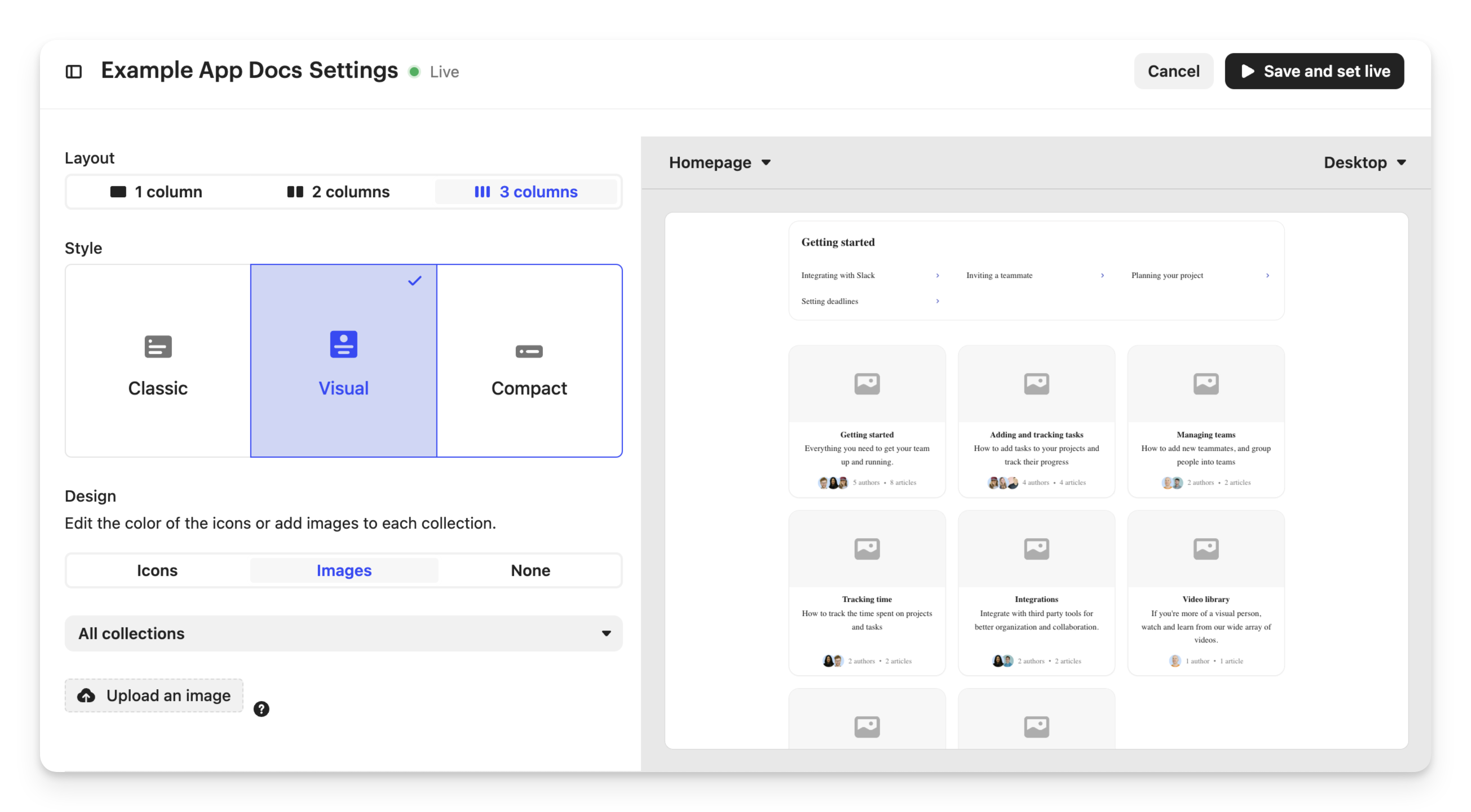The width and height of the screenshot is (1471, 812).
Task: Click Upload an image button
Action: [154, 695]
